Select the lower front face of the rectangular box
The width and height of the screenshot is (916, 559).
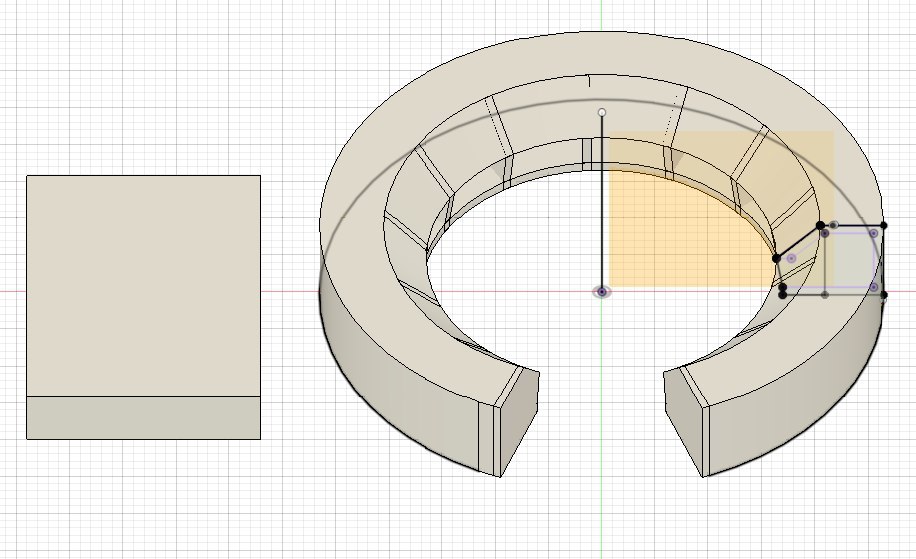tap(143, 418)
